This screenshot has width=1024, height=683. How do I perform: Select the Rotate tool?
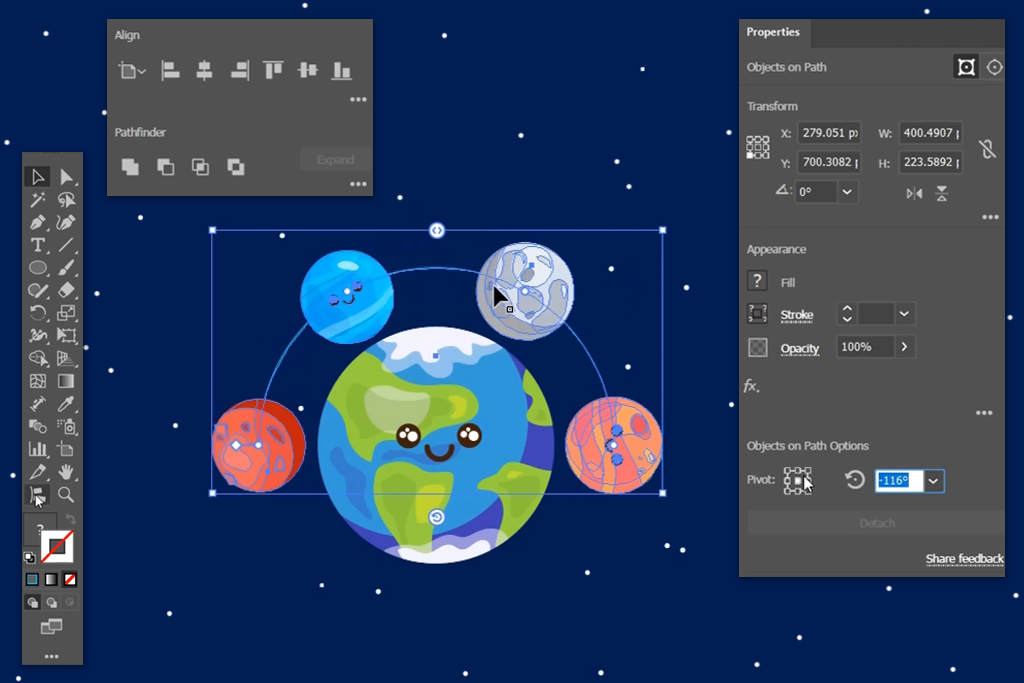[x=37, y=313]
